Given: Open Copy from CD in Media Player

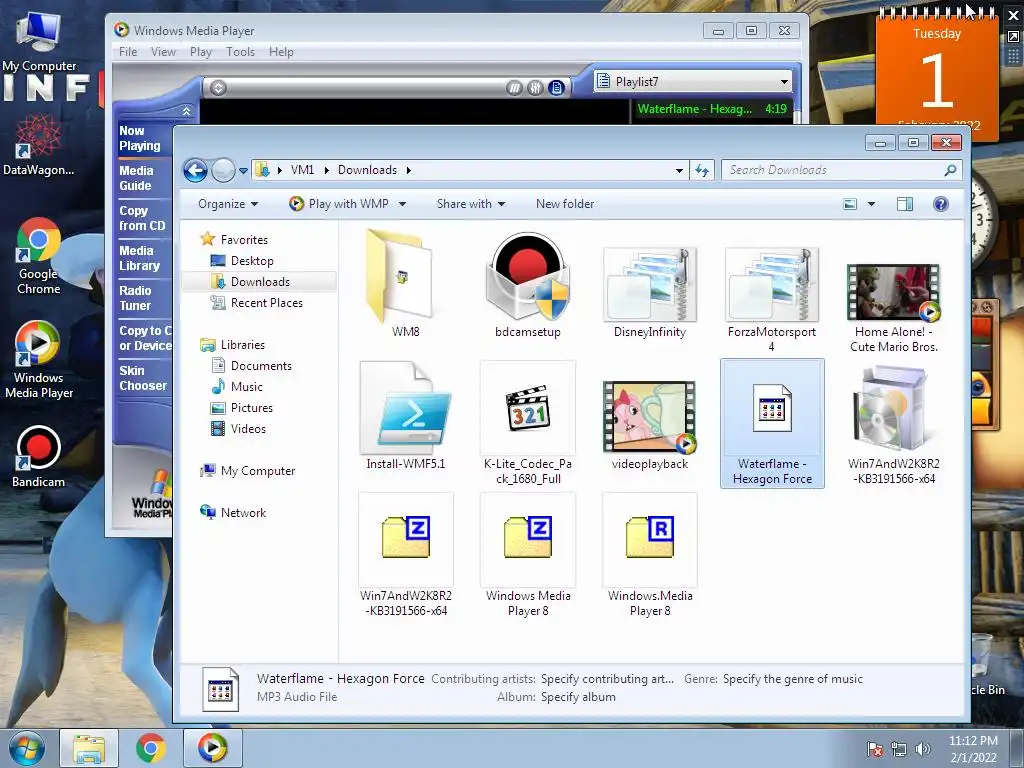Looking at the screenshot, I should tap(142, 218).
